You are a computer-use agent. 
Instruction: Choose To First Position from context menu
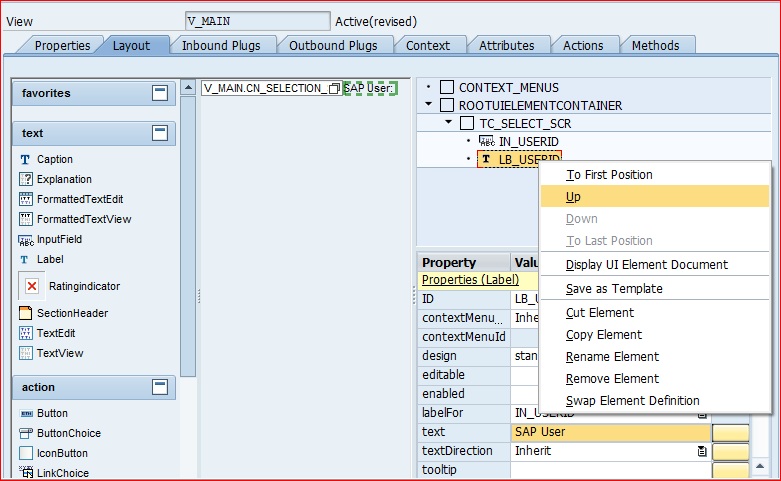pyautogui.click(x=655, y=175)
